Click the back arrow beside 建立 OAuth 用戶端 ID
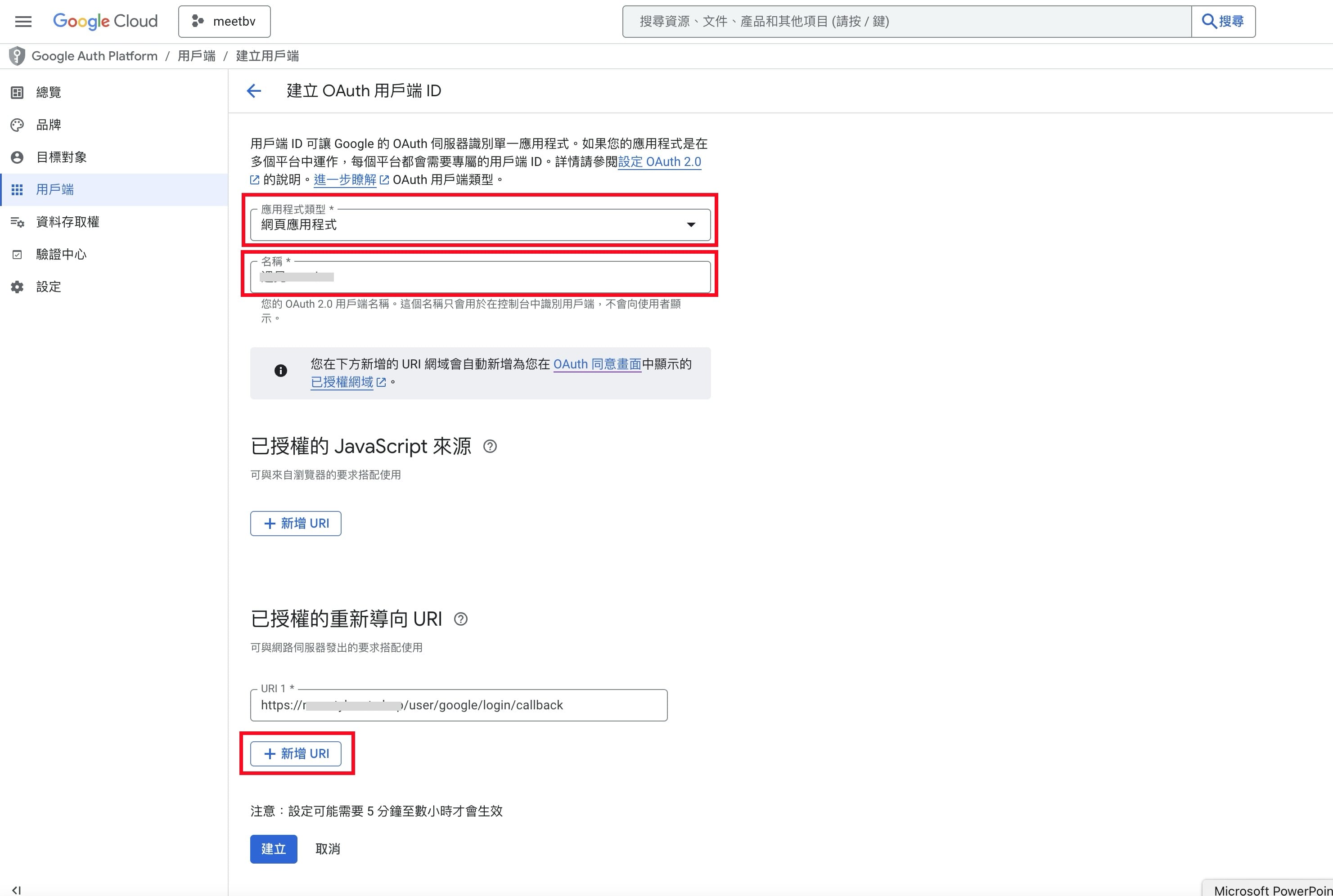The width and height of the screenshot is (1333, 896). click(x=254, y=91)
